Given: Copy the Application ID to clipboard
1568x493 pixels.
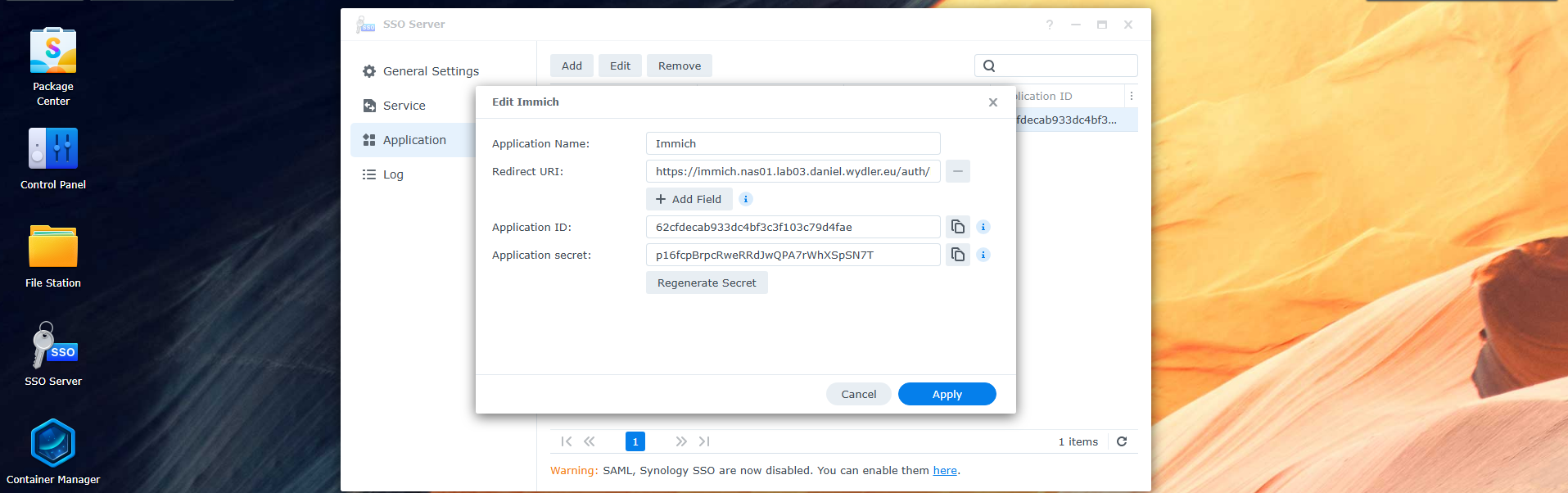Looking at the screenshot, I should (957, 227).
